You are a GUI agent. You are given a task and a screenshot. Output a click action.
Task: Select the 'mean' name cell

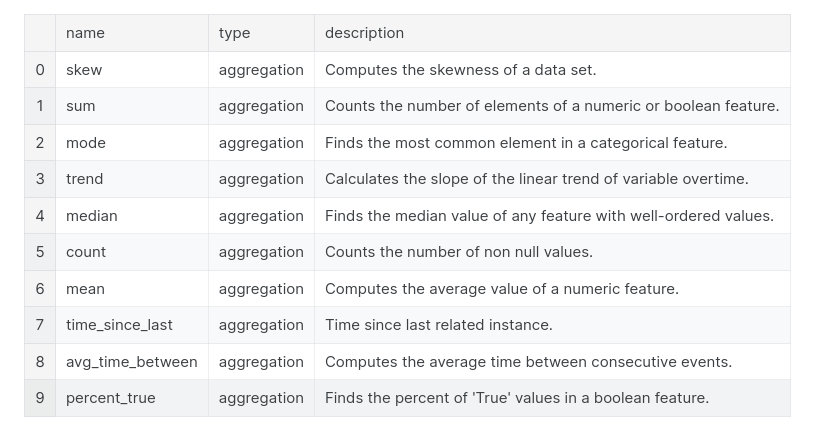(x=85, y=289)
